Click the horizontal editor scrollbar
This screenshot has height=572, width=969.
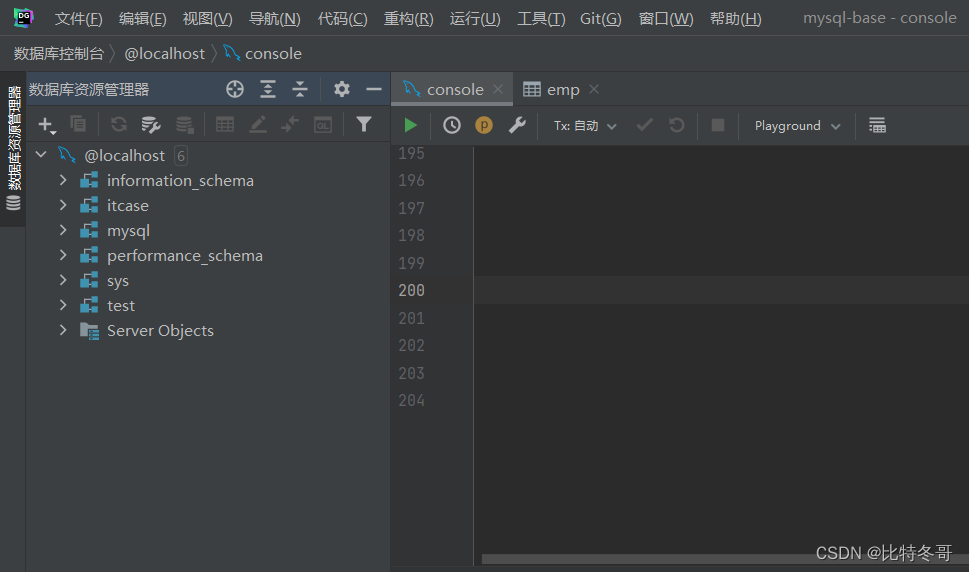649,559
